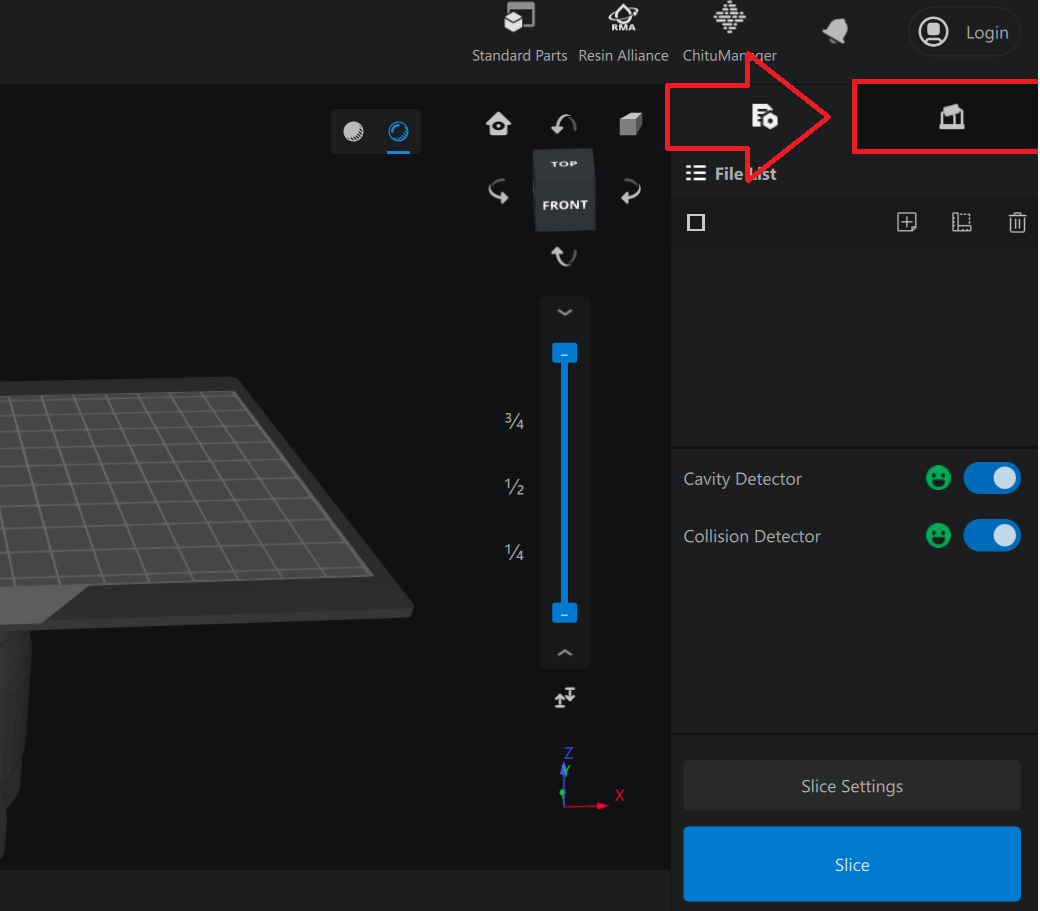Select solid sphere render mode
This screenshot has width=1040, height=911.
click(353, 132)
